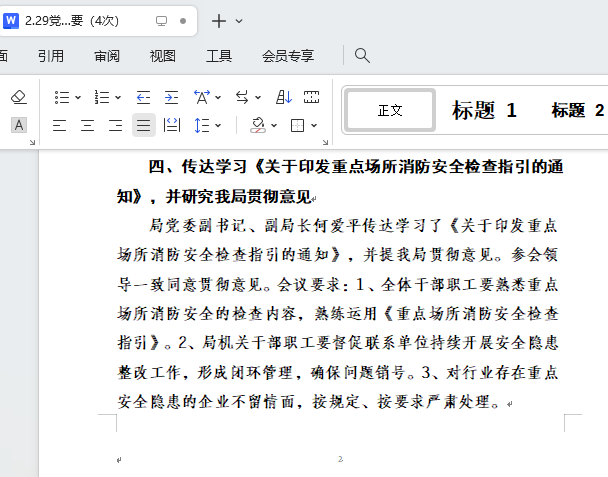Align text right
Image resolution: width=608 pixels, height=477 pixels.
tap(115, 125)
